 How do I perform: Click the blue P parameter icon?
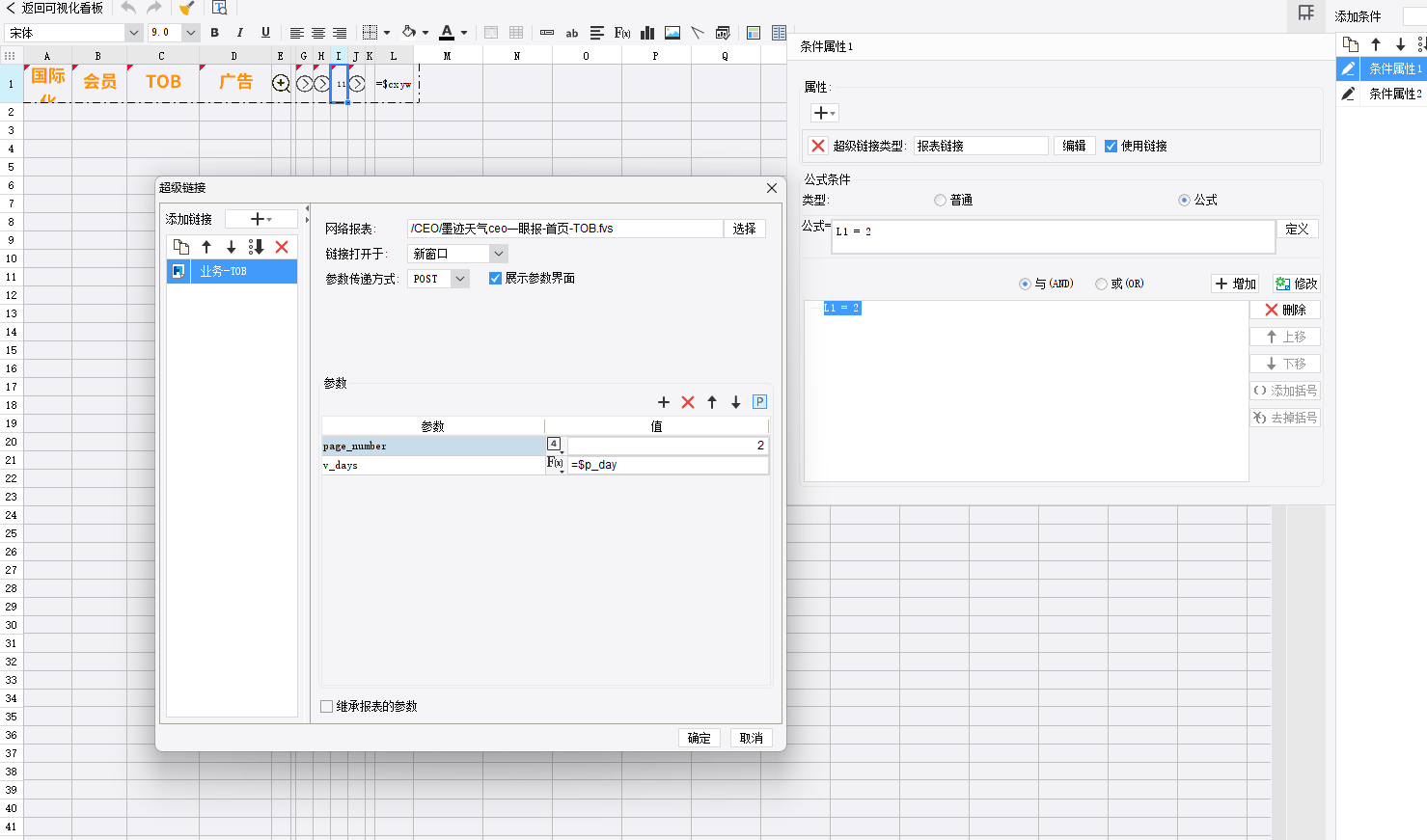point(759,402)
